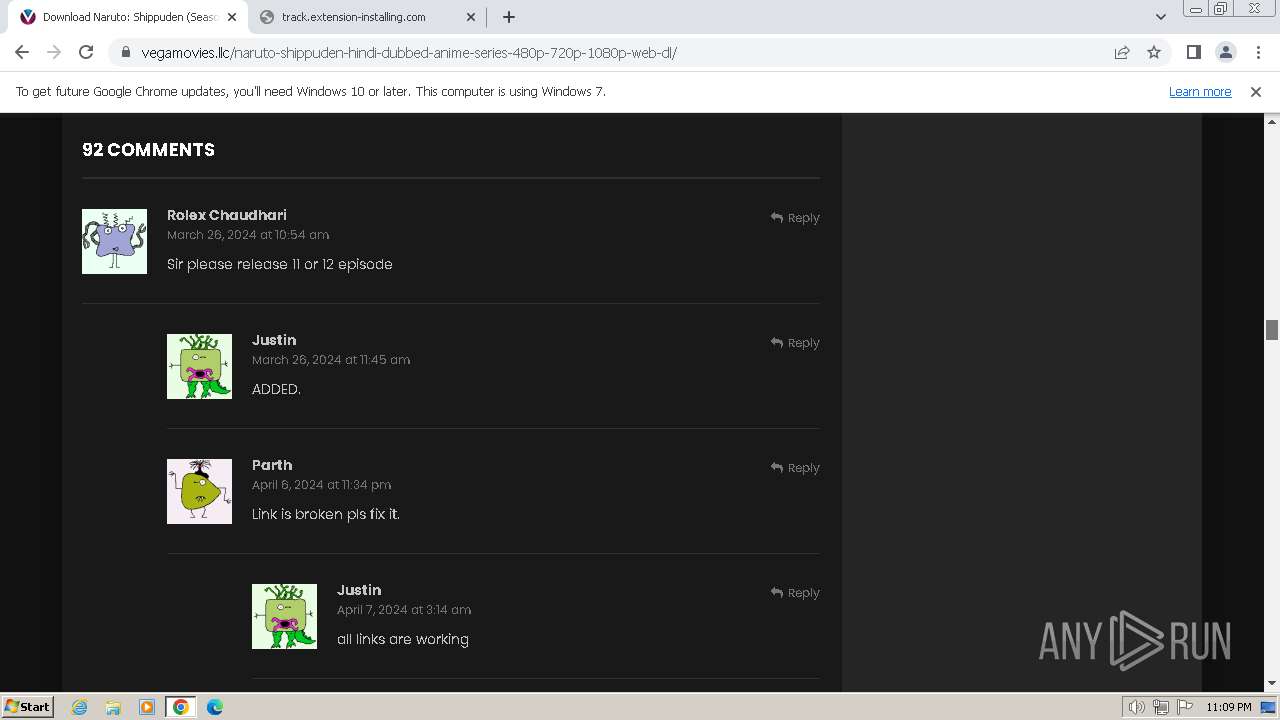Close the Download Naruto Shippuden tab
Screen dimensions: 1280x720
pyautogui.click(x=232, y=17)
